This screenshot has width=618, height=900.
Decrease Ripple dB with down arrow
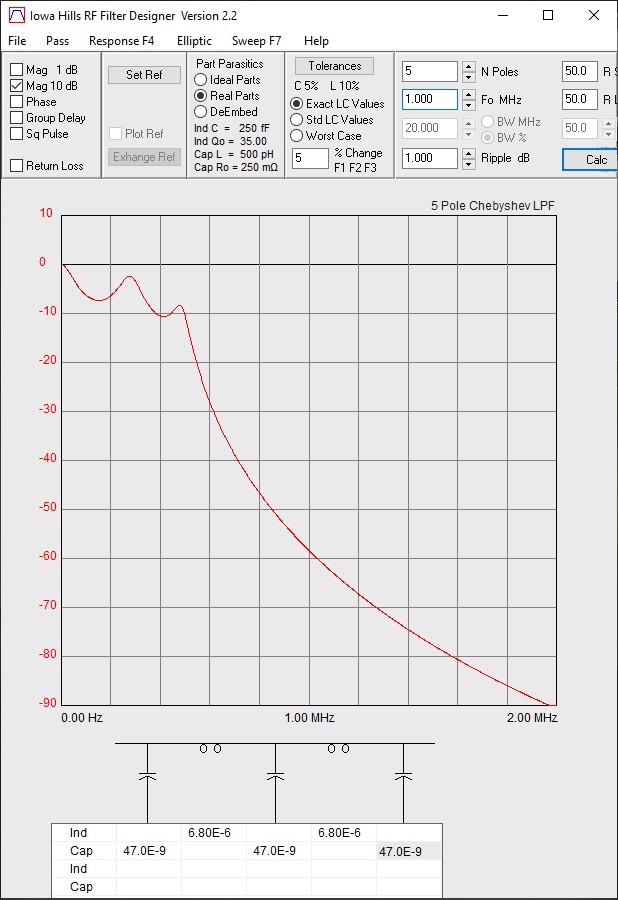(469, 164)
